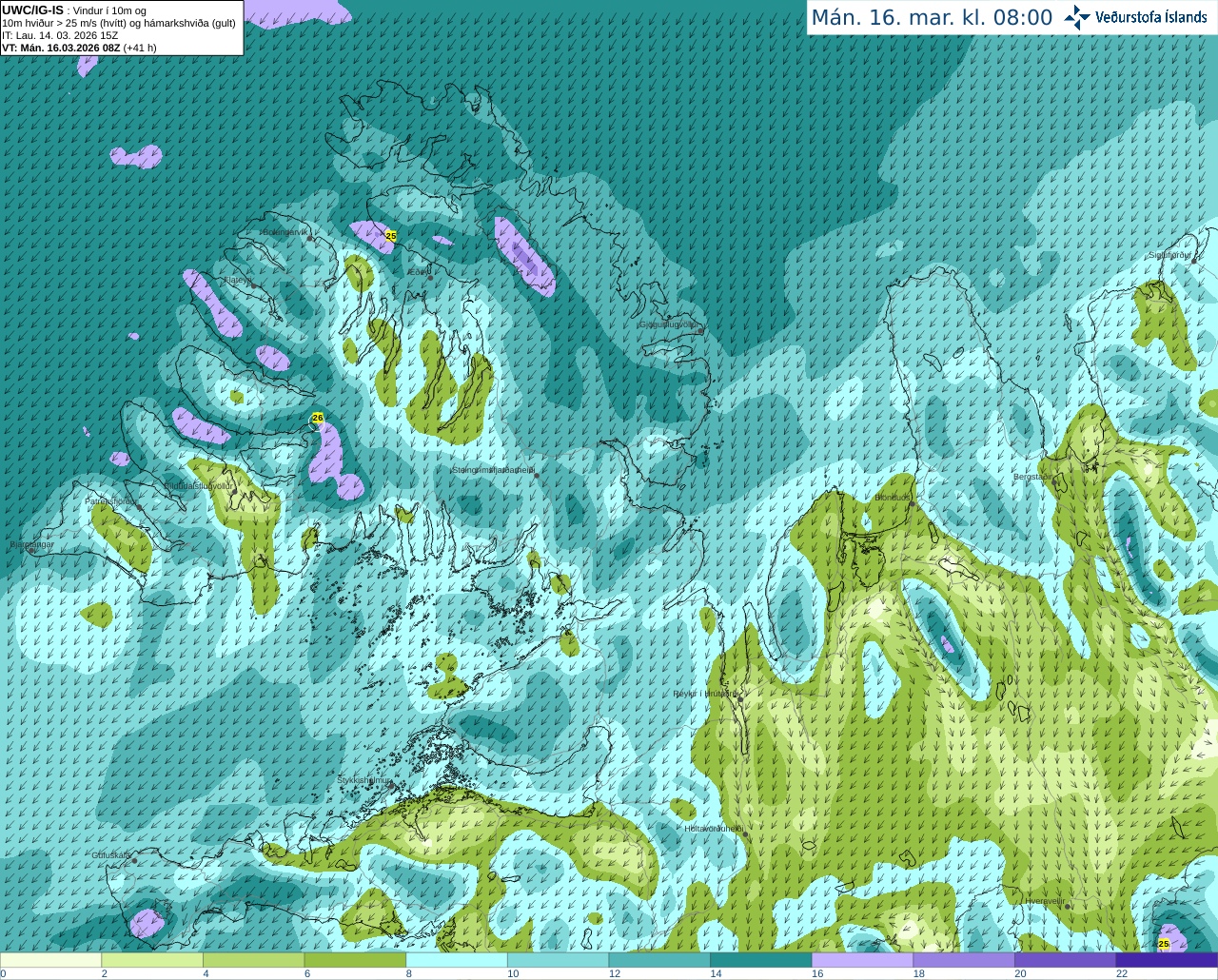
Task: Click the yellow 25 gust marker near Bolungarvík
Action: click(x=390, y=235)
